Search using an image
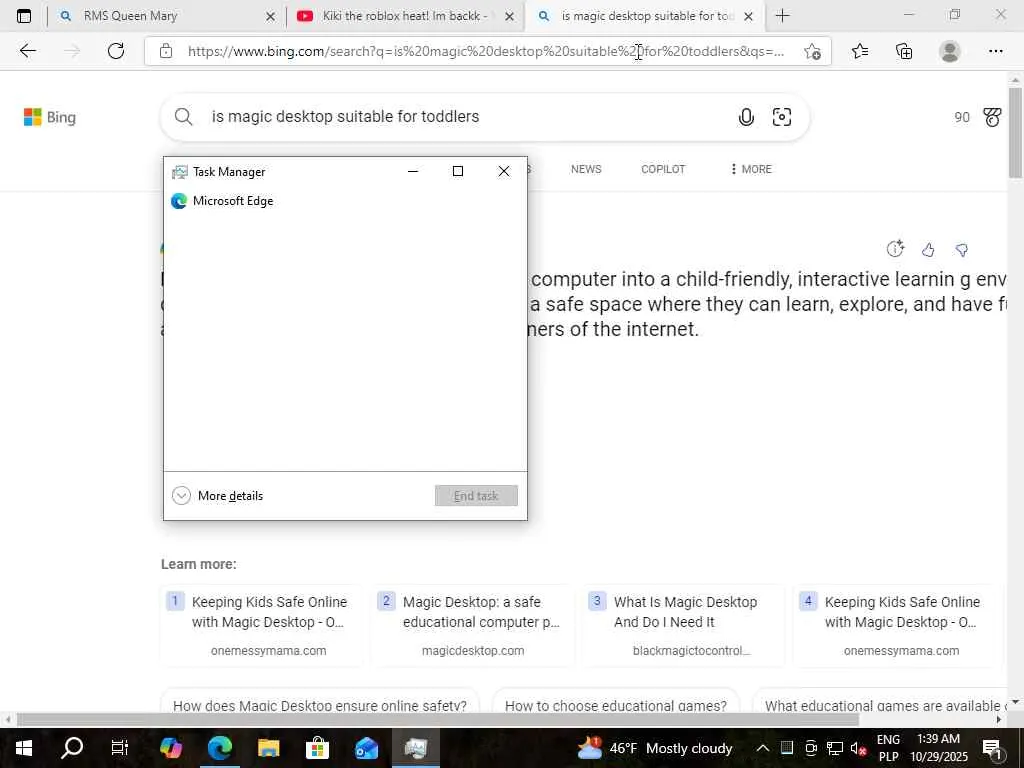This screenshot has height=768, width=1024. [782, 117]
